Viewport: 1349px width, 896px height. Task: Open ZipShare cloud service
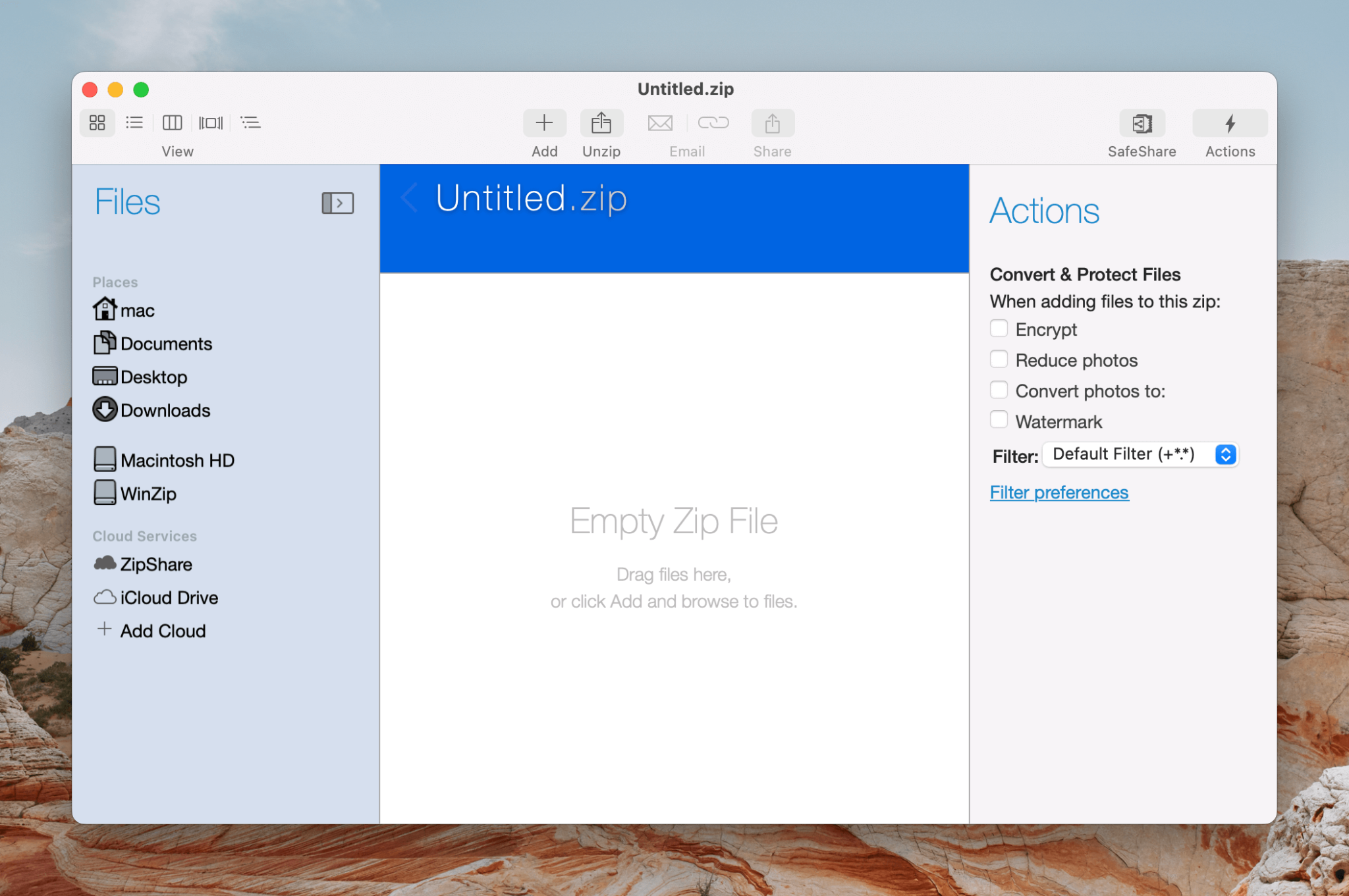click(155, 564)
